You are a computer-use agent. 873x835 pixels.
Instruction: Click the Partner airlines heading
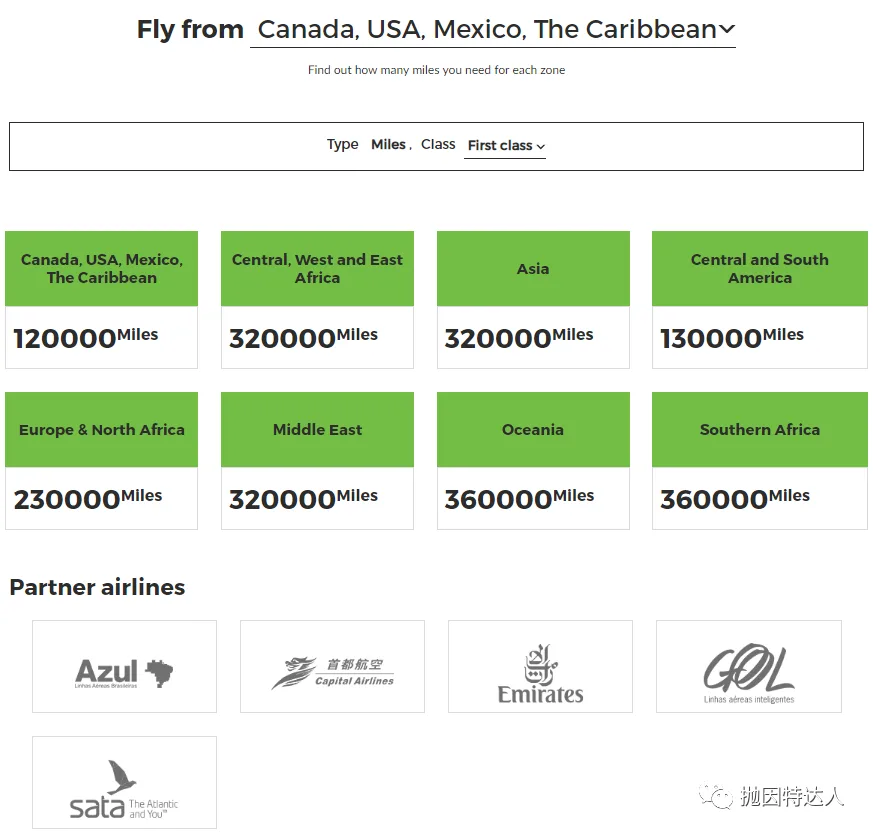97,587
